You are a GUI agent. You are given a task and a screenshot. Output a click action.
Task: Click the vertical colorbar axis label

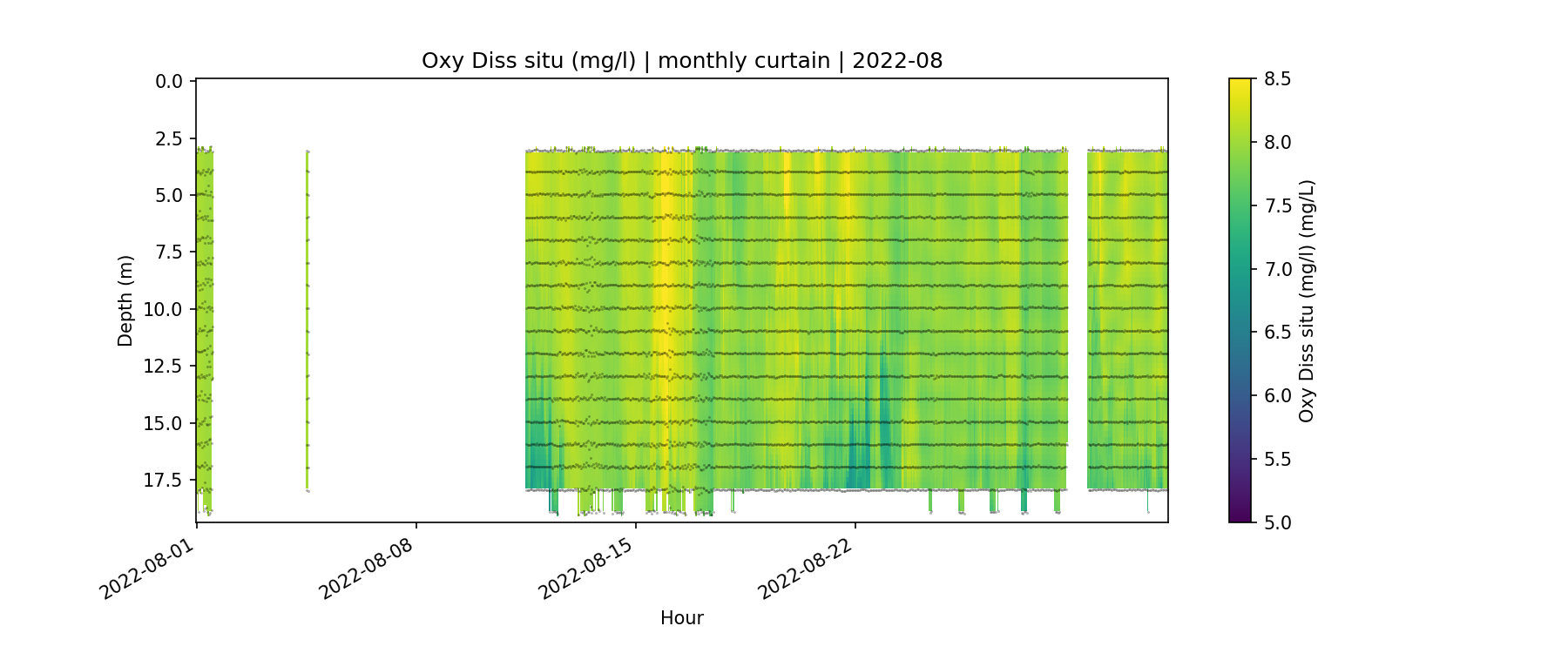click(x=1306, y=300)
